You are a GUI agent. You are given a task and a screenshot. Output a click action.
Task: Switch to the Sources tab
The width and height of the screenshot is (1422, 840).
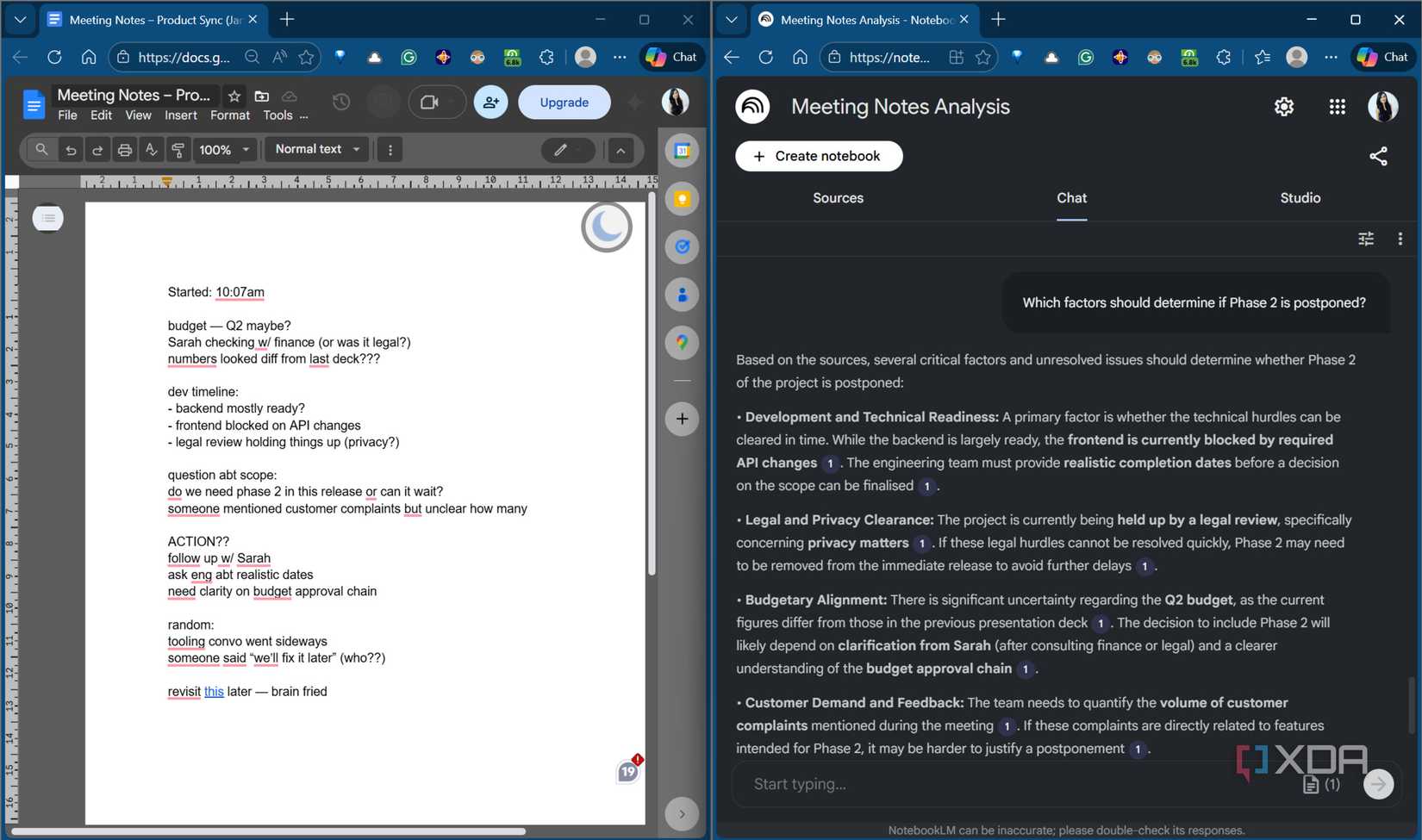tap(837, 198)
